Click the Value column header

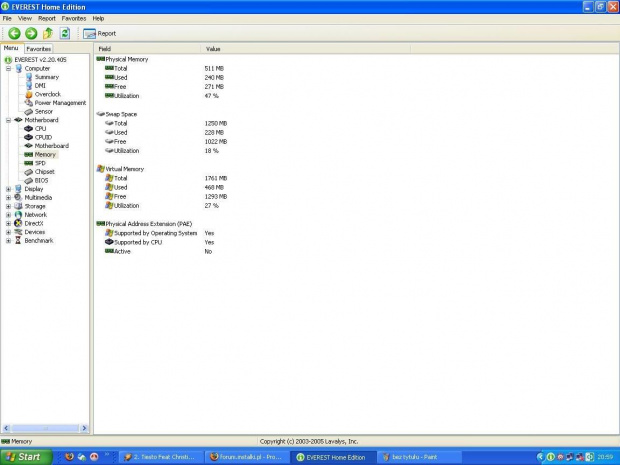point(213,48)
